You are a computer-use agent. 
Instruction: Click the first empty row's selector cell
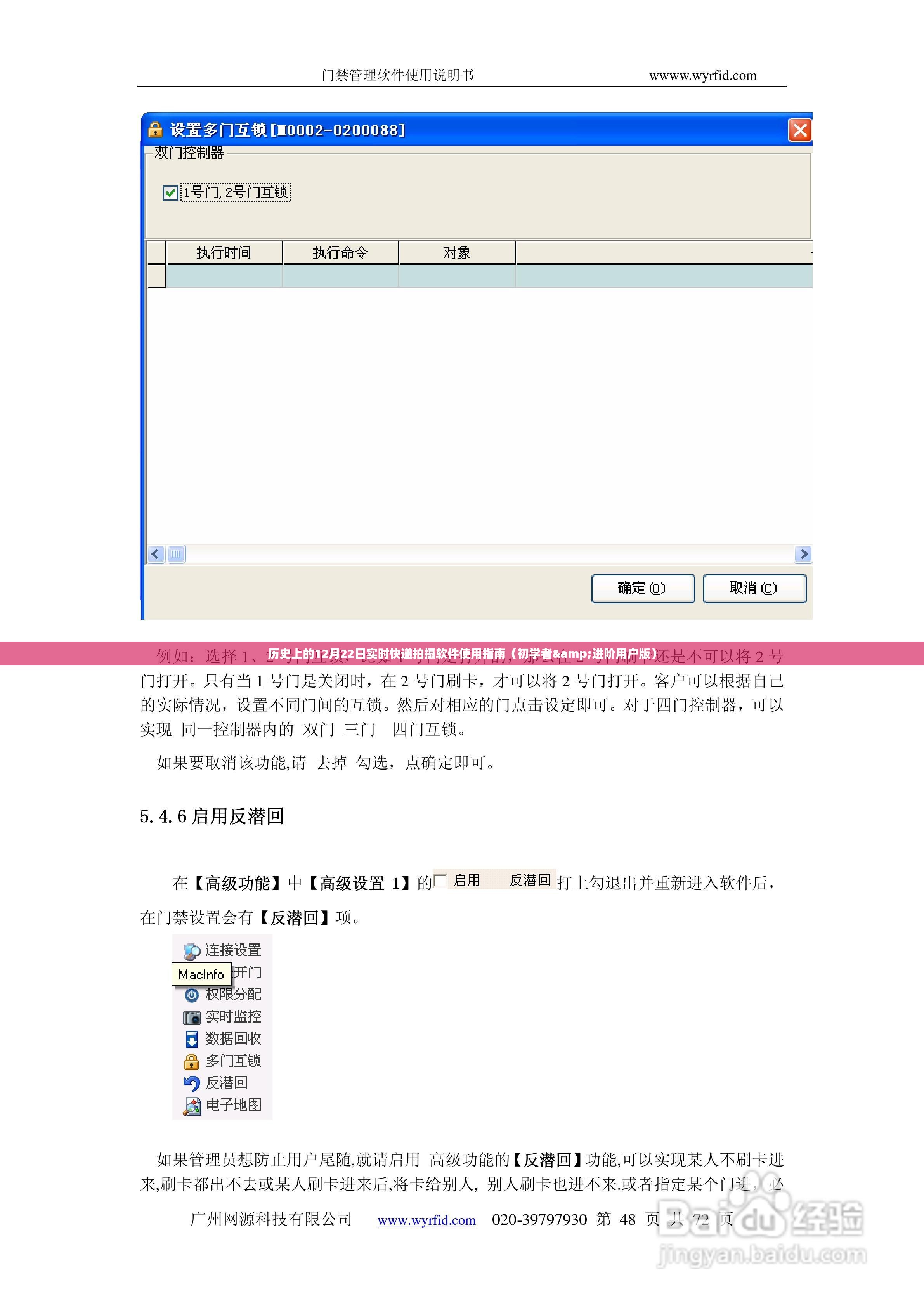click(156, 276)
